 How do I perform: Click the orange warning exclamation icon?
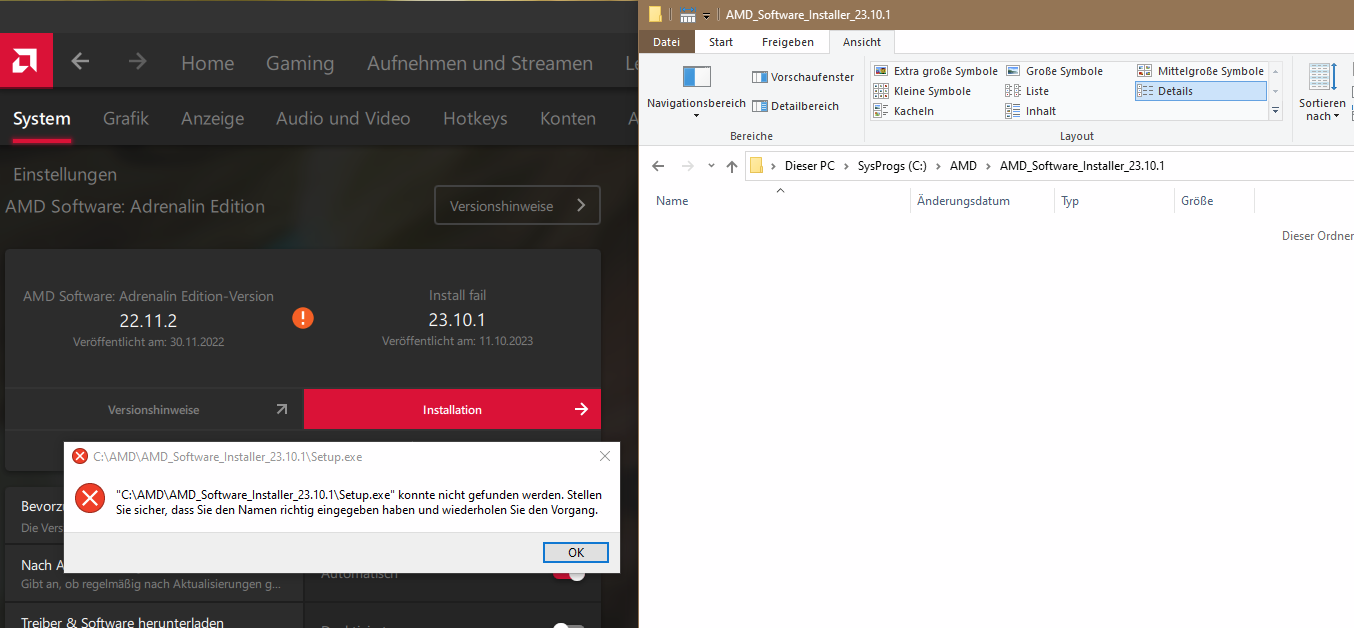coord(303,318)
